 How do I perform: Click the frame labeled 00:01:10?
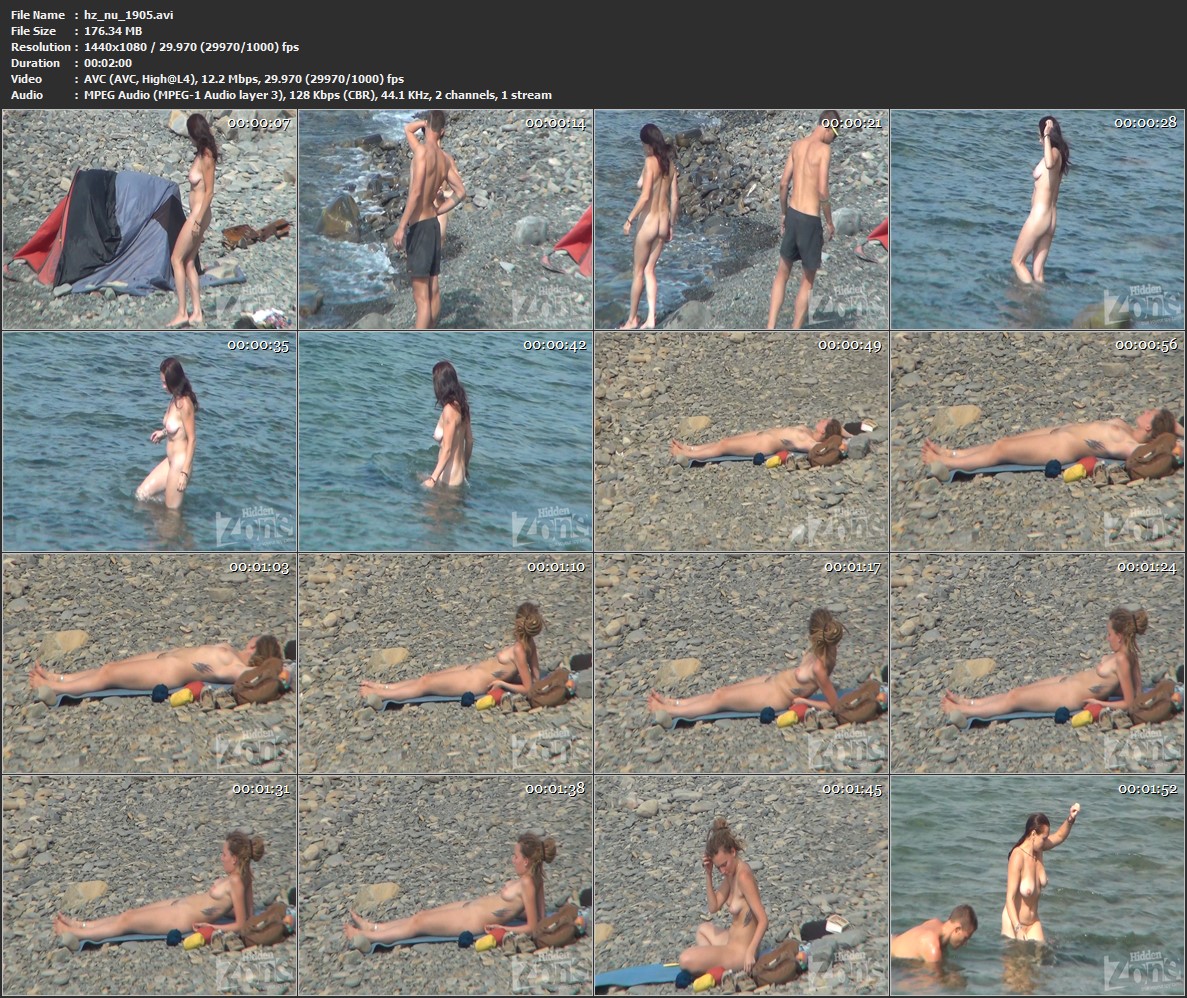point(446,664)
